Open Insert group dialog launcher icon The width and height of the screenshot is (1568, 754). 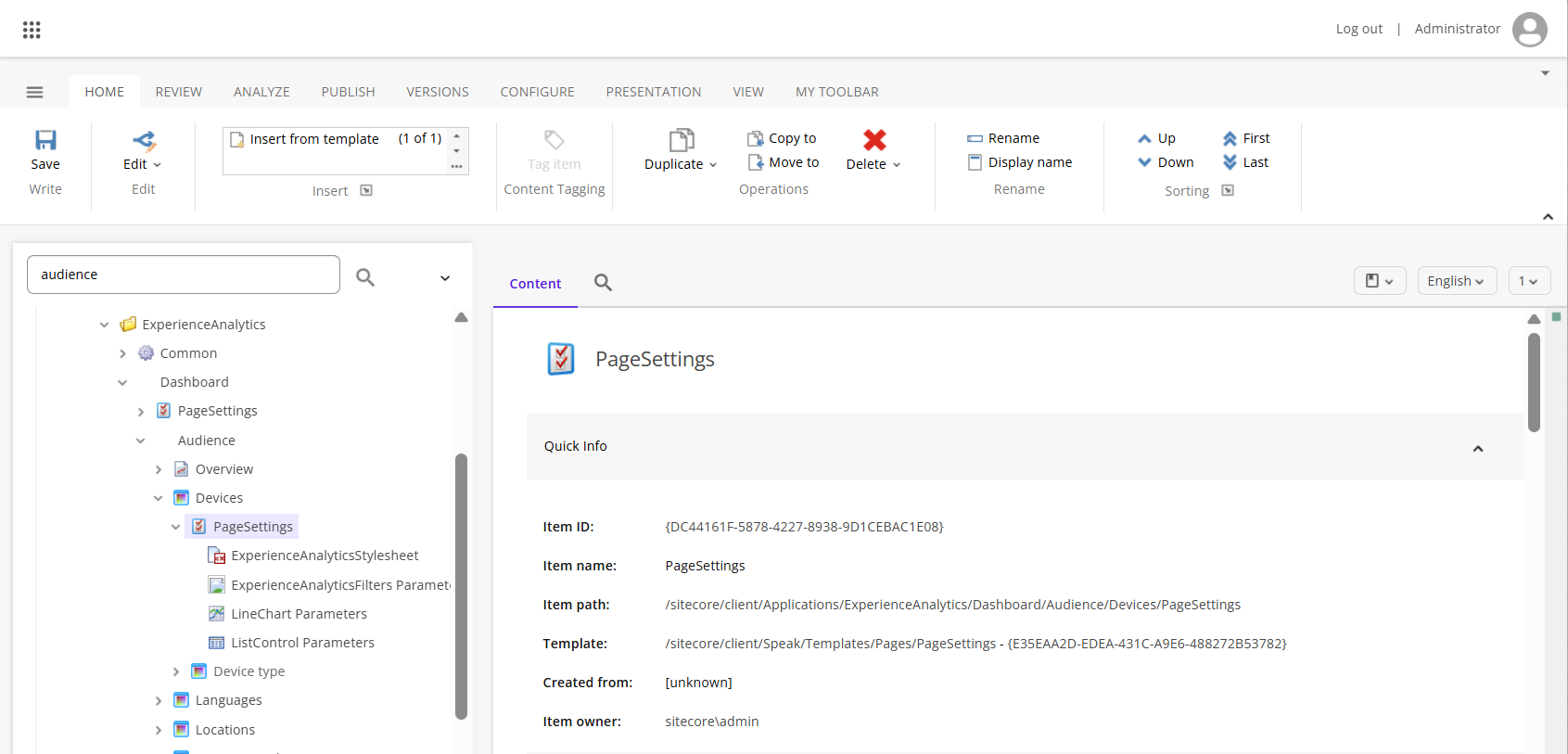(x=366, y=190)
